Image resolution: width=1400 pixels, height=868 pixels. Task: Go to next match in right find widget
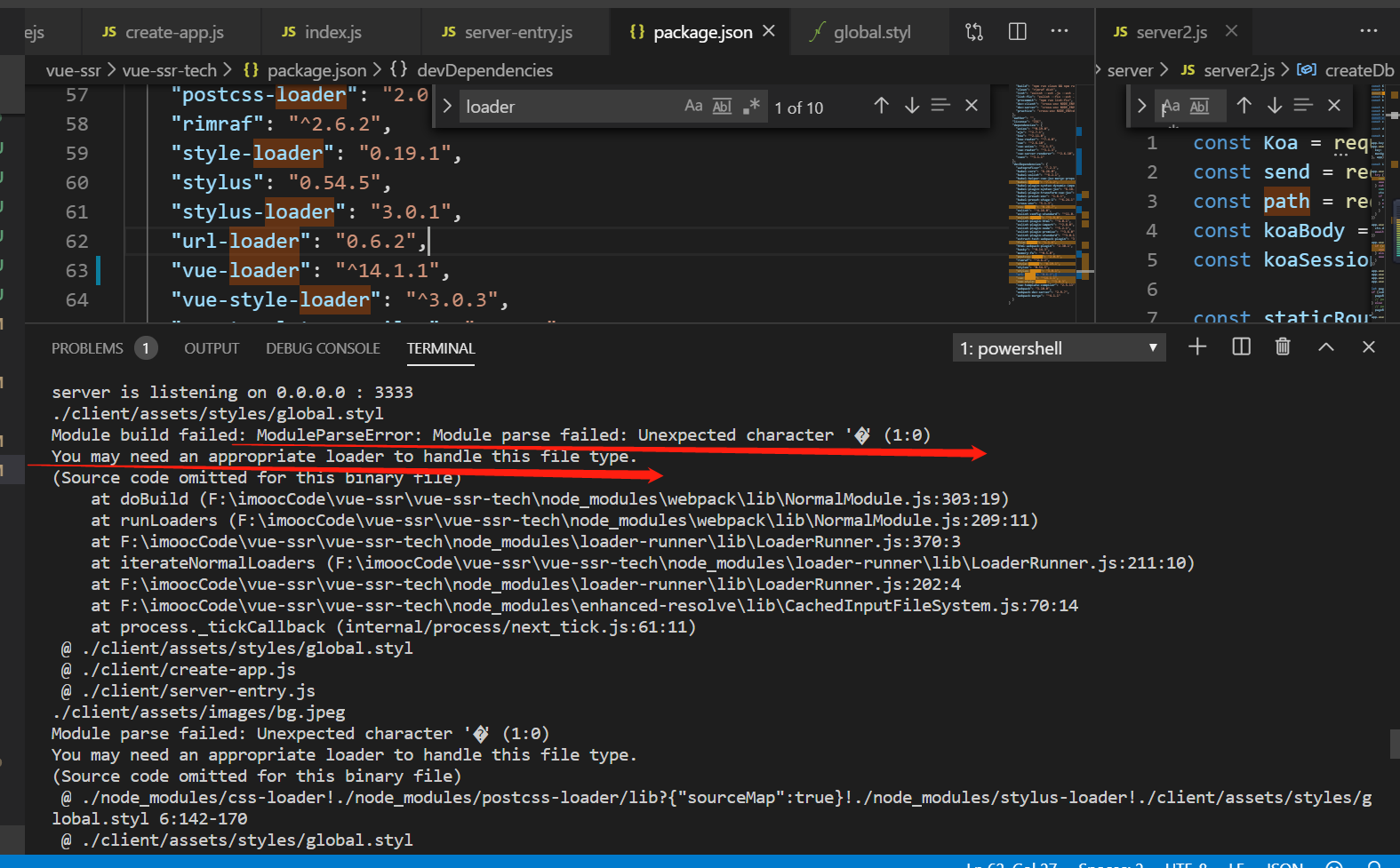1275,106
